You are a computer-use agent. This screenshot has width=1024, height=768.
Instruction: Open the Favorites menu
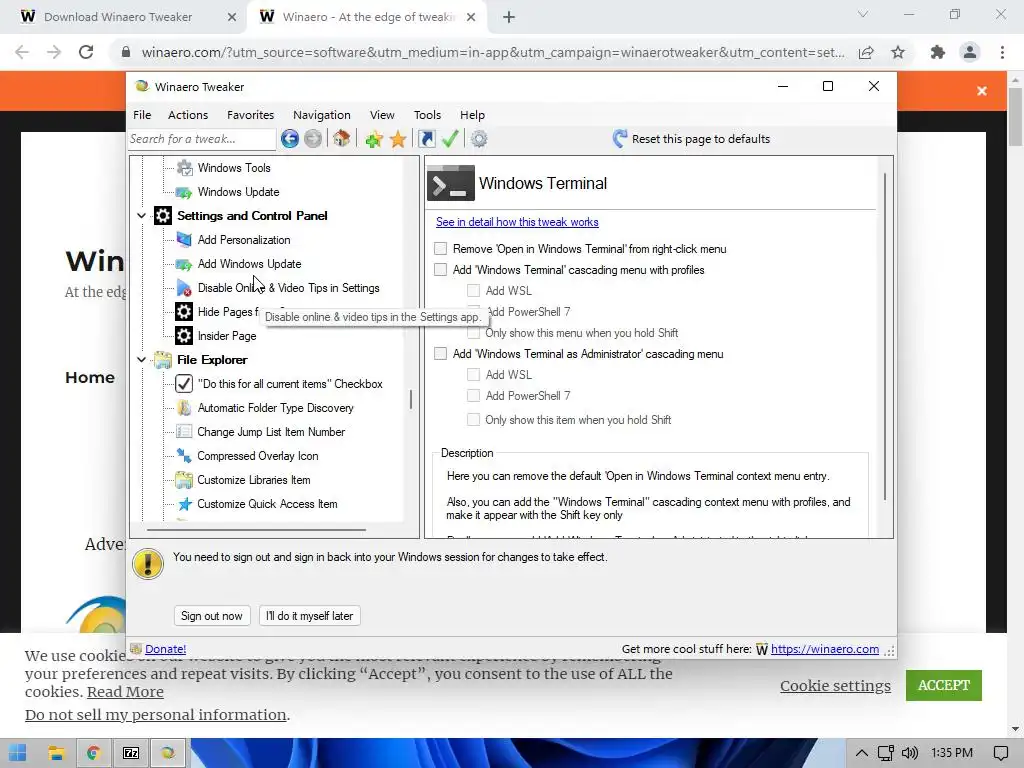click(x=251, y=115)
